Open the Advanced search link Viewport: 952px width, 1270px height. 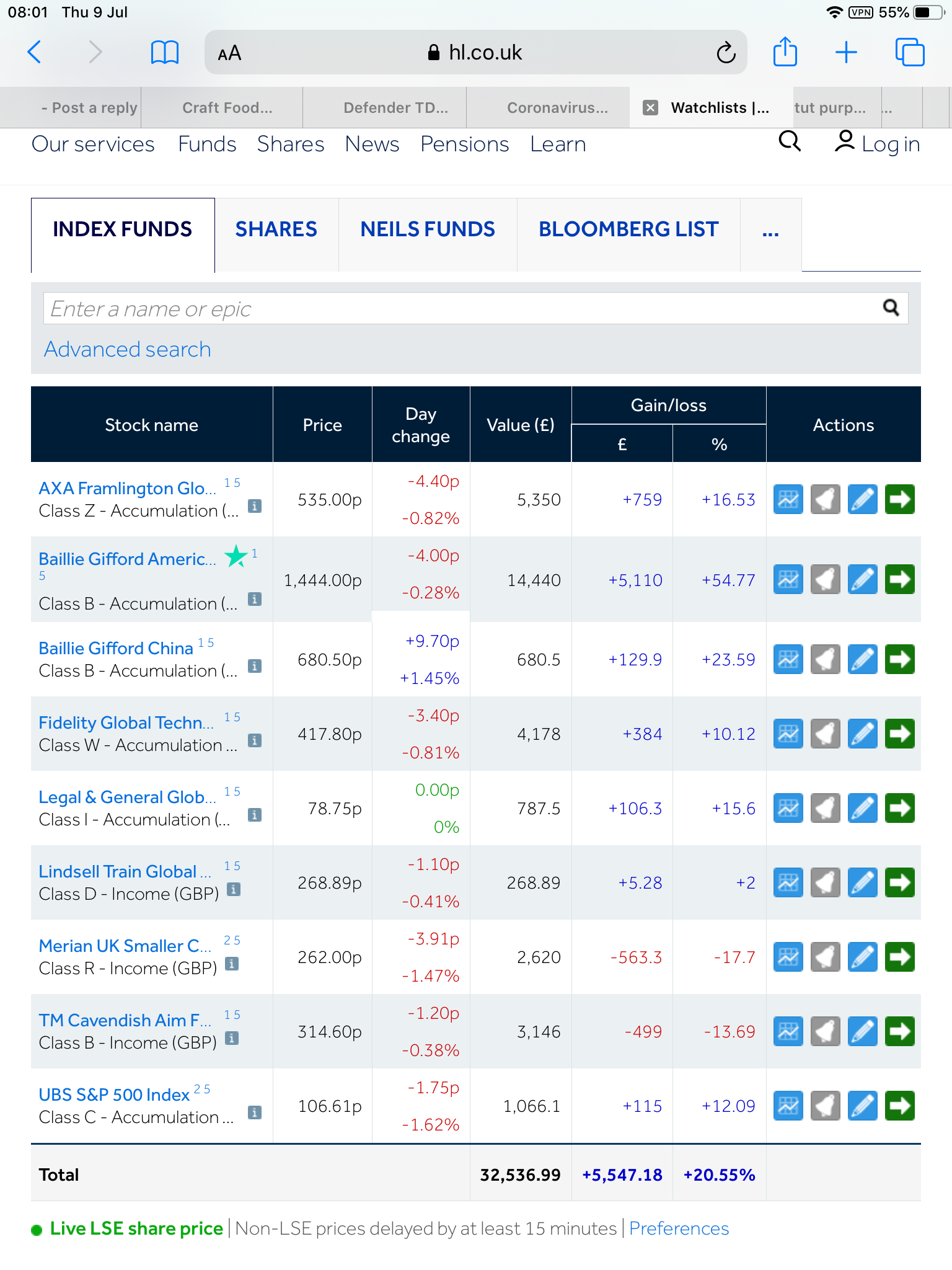coord(127,350)
